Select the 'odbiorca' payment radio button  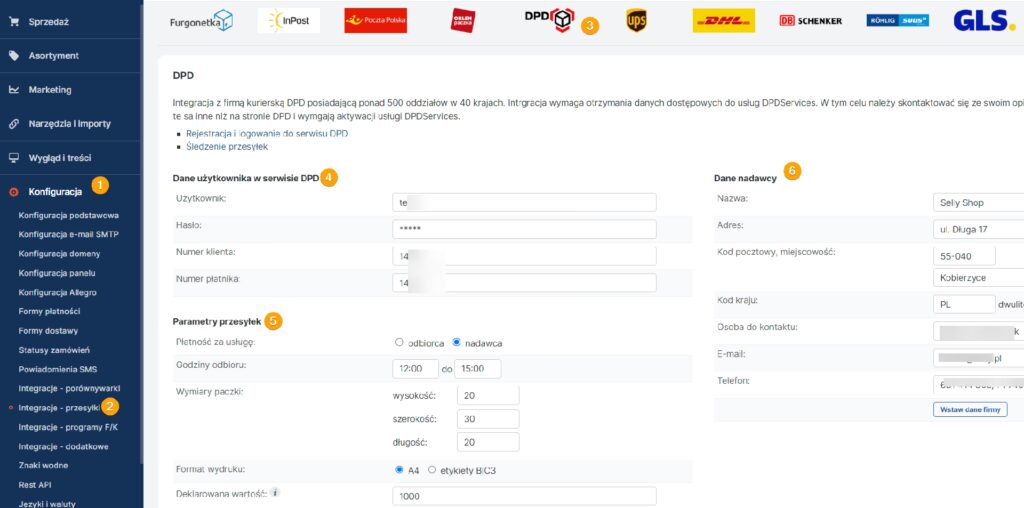point(400,342)
